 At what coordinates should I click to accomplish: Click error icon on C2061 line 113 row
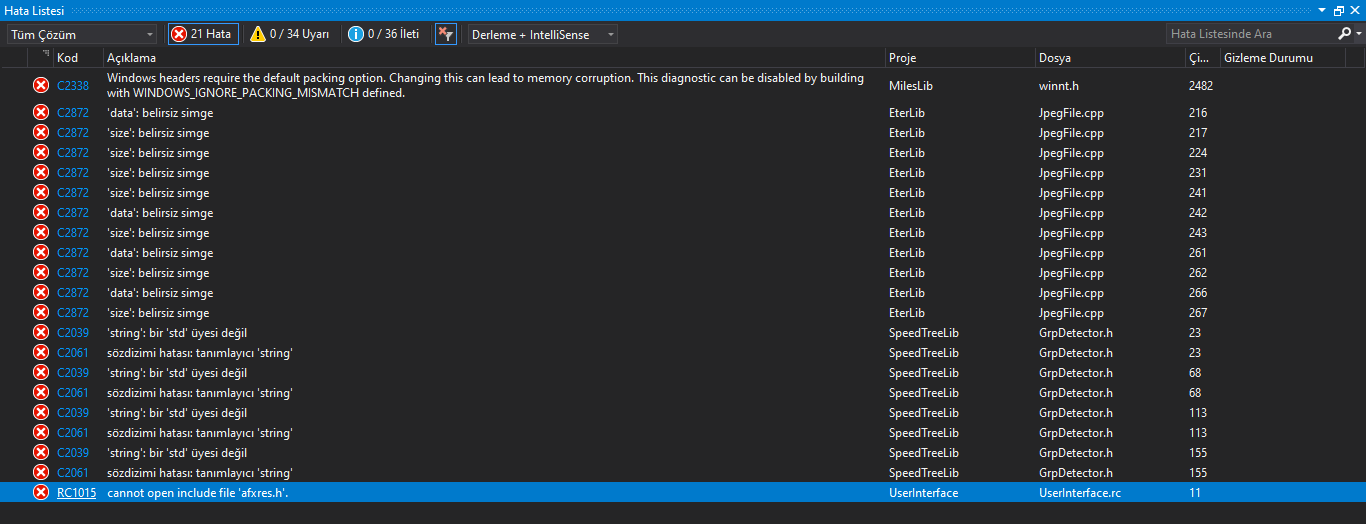41,433
